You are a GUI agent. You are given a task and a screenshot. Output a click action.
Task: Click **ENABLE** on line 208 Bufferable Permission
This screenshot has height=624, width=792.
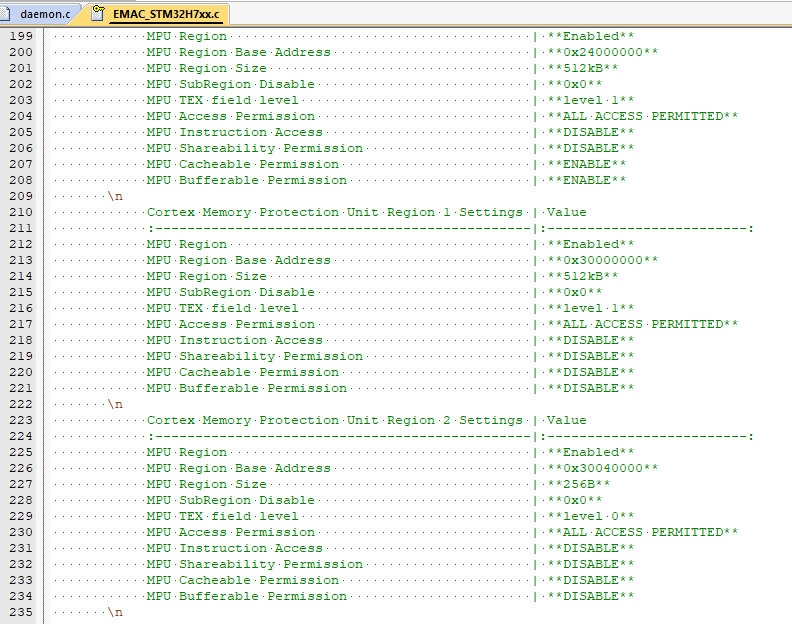tap(586, 180)
